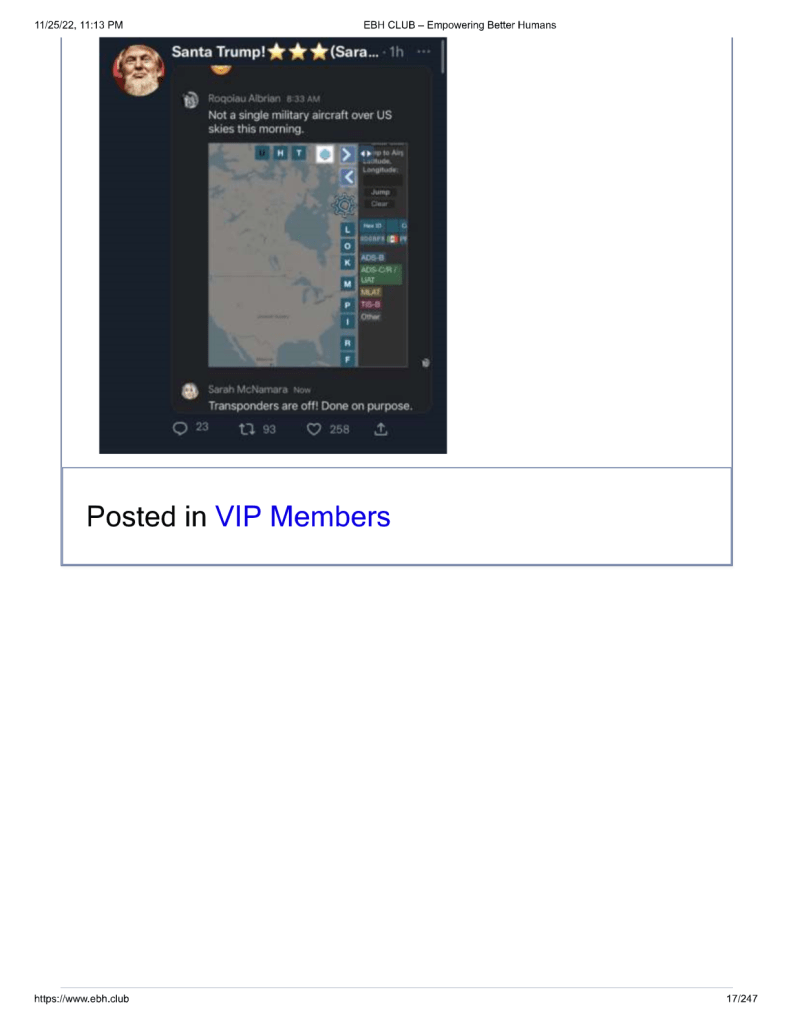Click the aircraft map thumbnail image
The width and height of the screenshot is (791, 1023).
(308, 255)
